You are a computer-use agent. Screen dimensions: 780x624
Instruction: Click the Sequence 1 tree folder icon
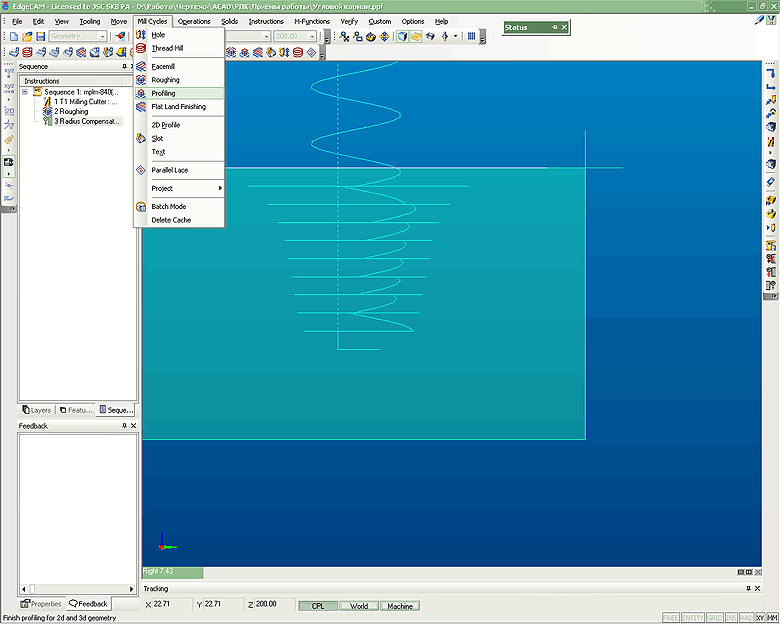coord(37,92)
